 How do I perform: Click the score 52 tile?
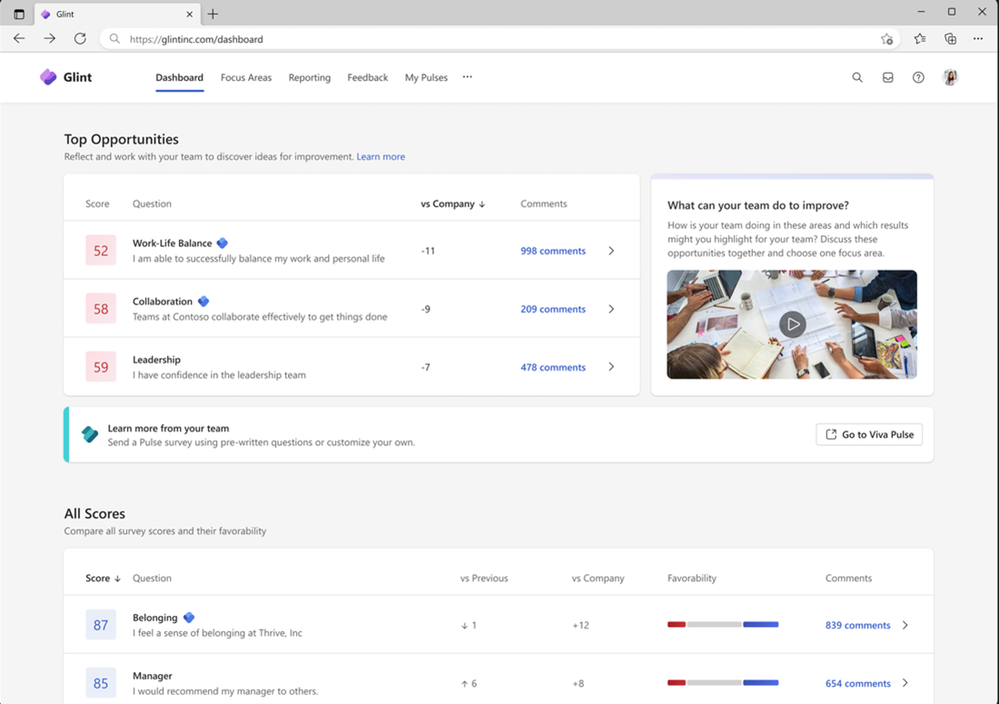(x=101, y=250)
